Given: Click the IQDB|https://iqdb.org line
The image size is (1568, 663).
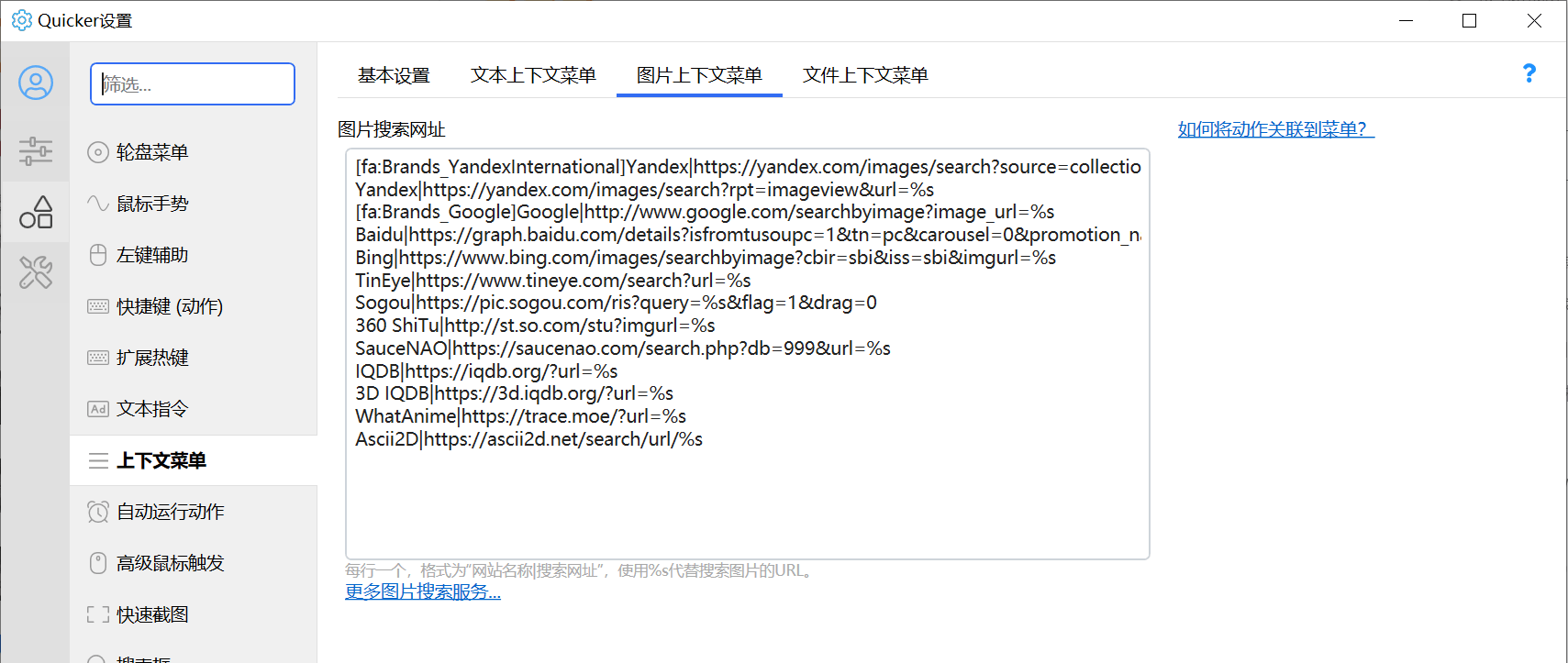Looking at the screenshot, I should pyautogui.click(x=486, y=371).
